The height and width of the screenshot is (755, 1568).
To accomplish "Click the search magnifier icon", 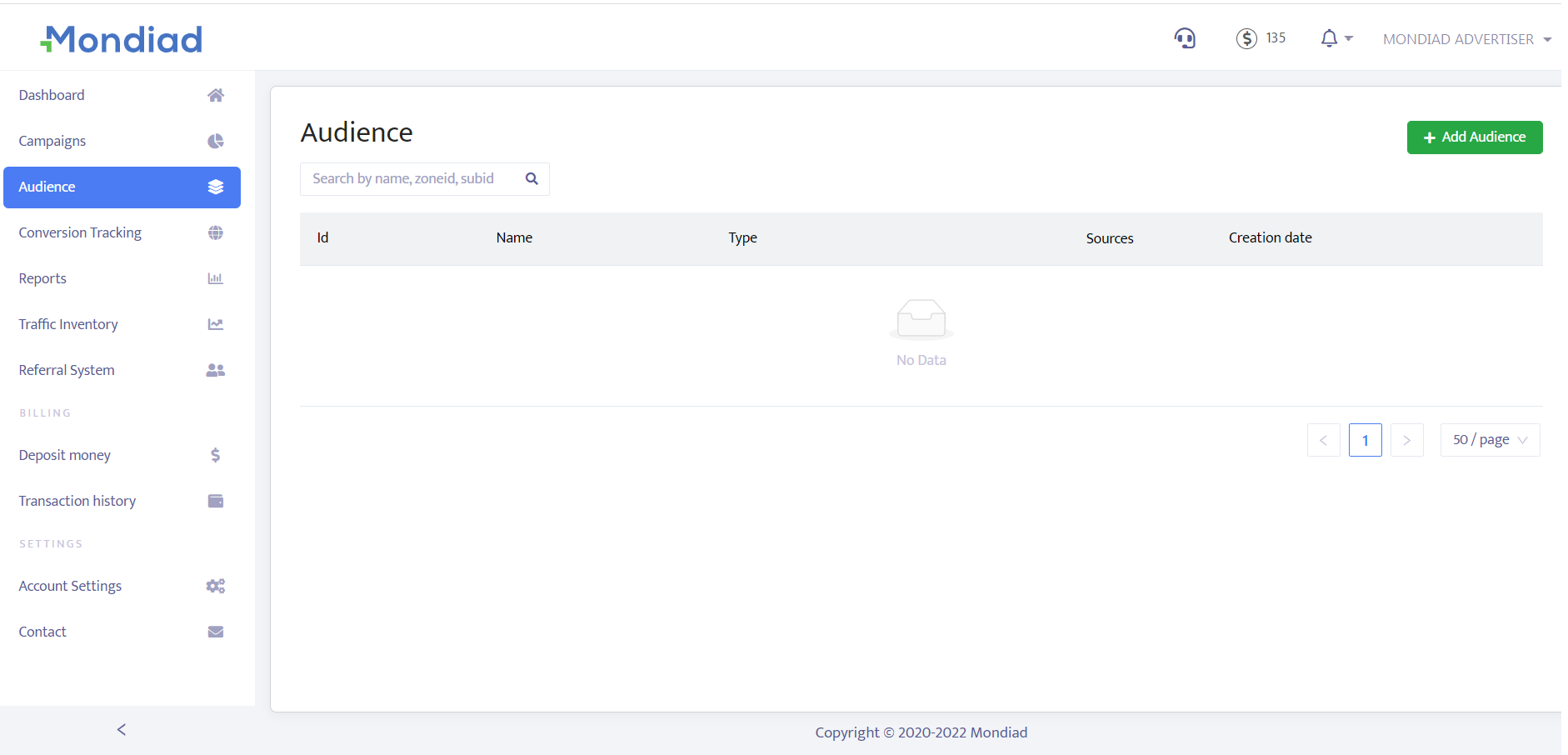I will (532, 179).
